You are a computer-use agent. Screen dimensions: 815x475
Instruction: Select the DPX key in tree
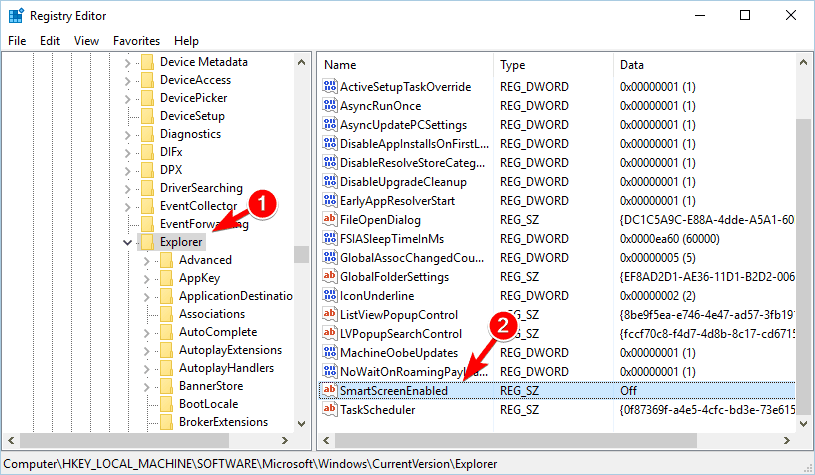pos(171,170)
